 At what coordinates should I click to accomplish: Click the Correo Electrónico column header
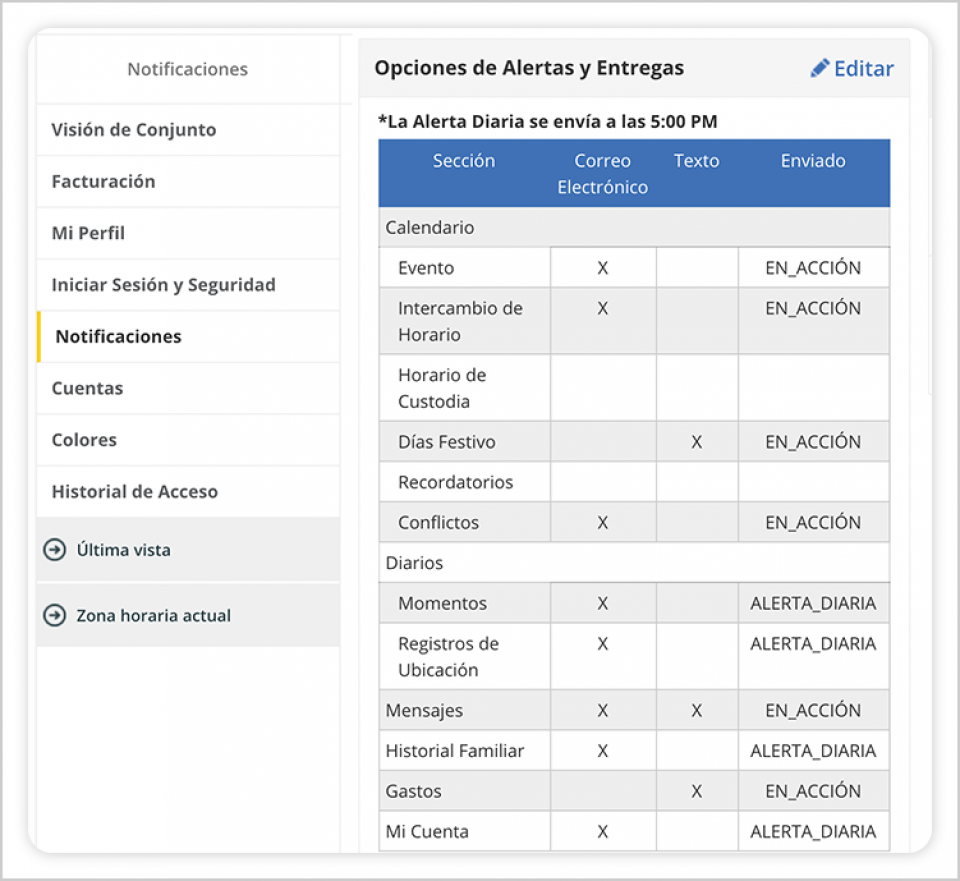tap(602, 174)
